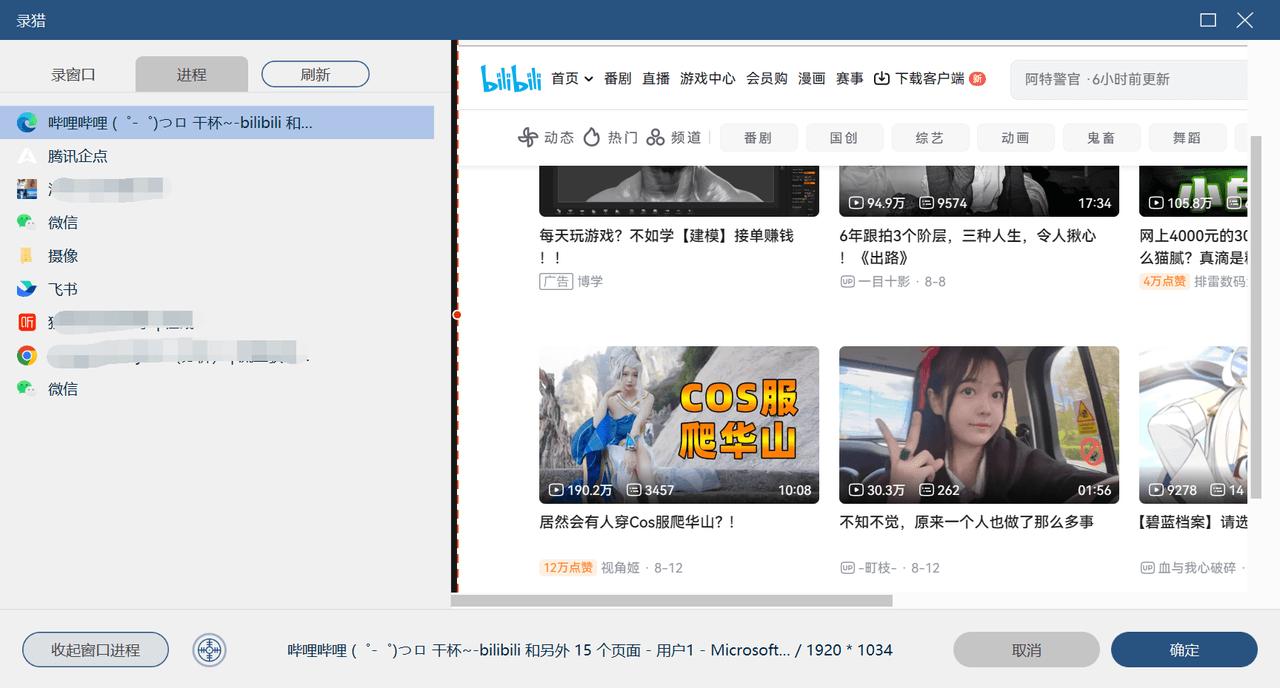Viewport: 1280px width, 688px height.
Task: Click uploader 视角姬
Action: coord(620,567)
